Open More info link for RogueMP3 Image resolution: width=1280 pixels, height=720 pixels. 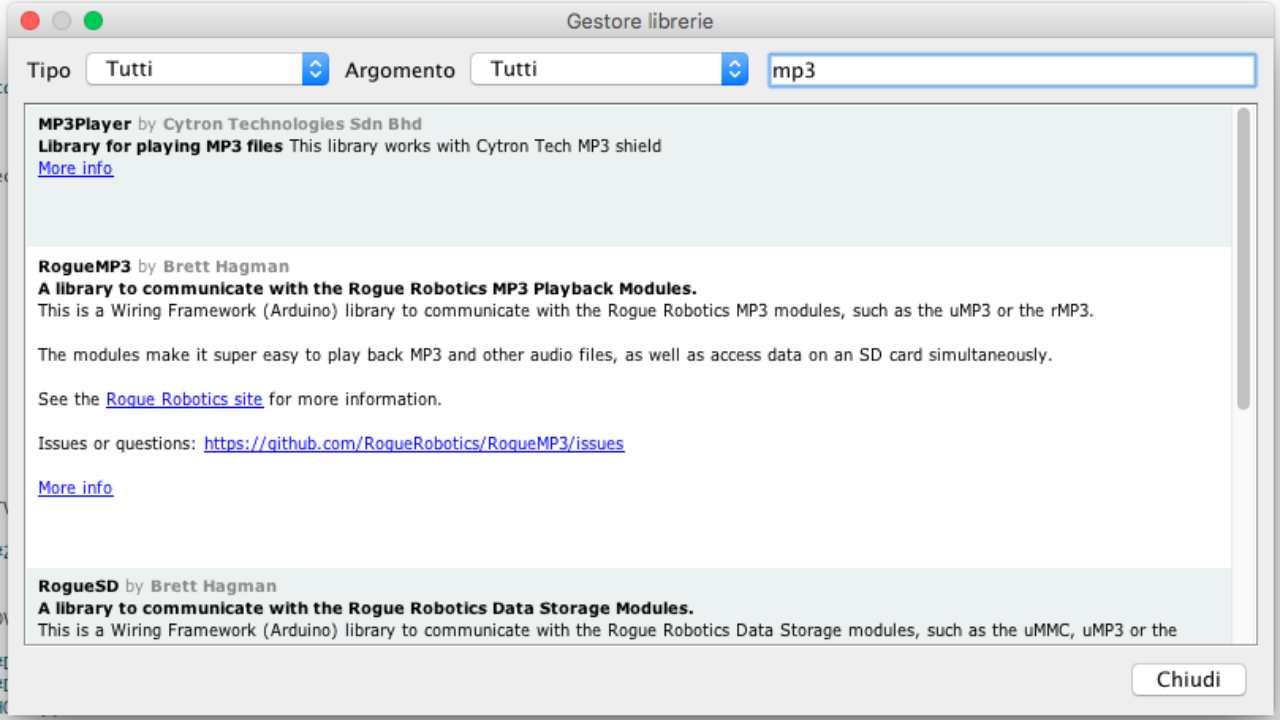[75, 488]
